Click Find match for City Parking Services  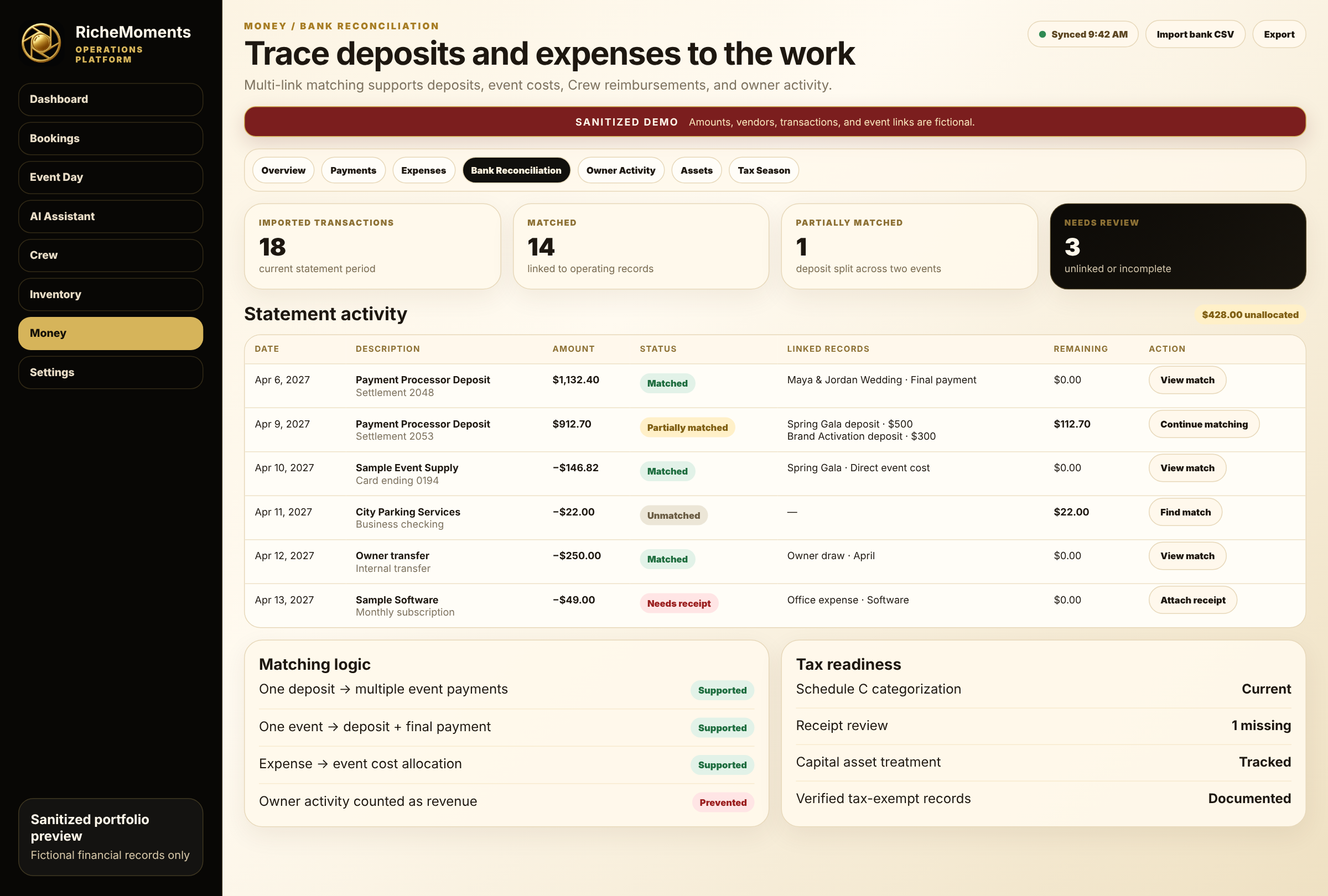(x=1185, y=512)
